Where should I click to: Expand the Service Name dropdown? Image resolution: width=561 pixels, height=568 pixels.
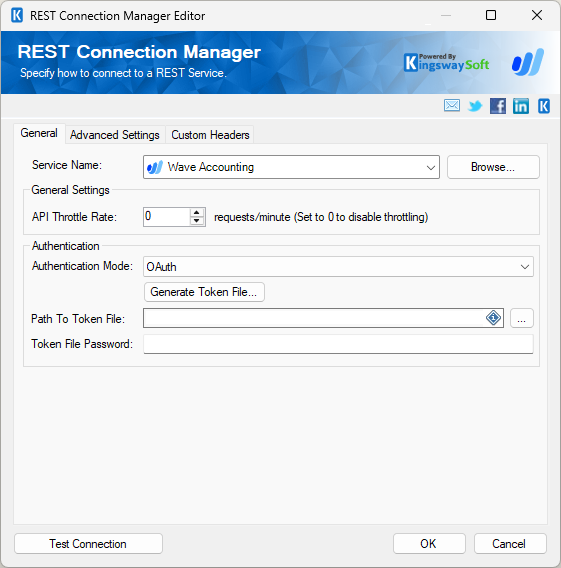(x=430, y=167)
